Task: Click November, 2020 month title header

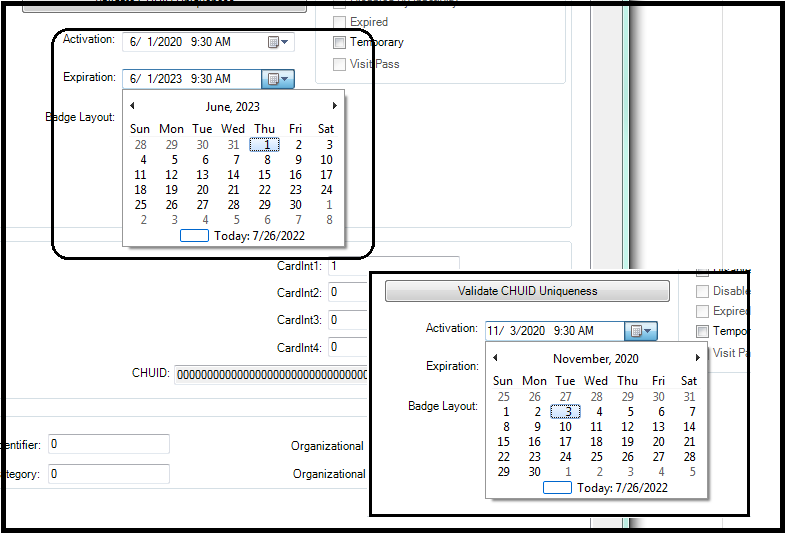Action: 596,359
